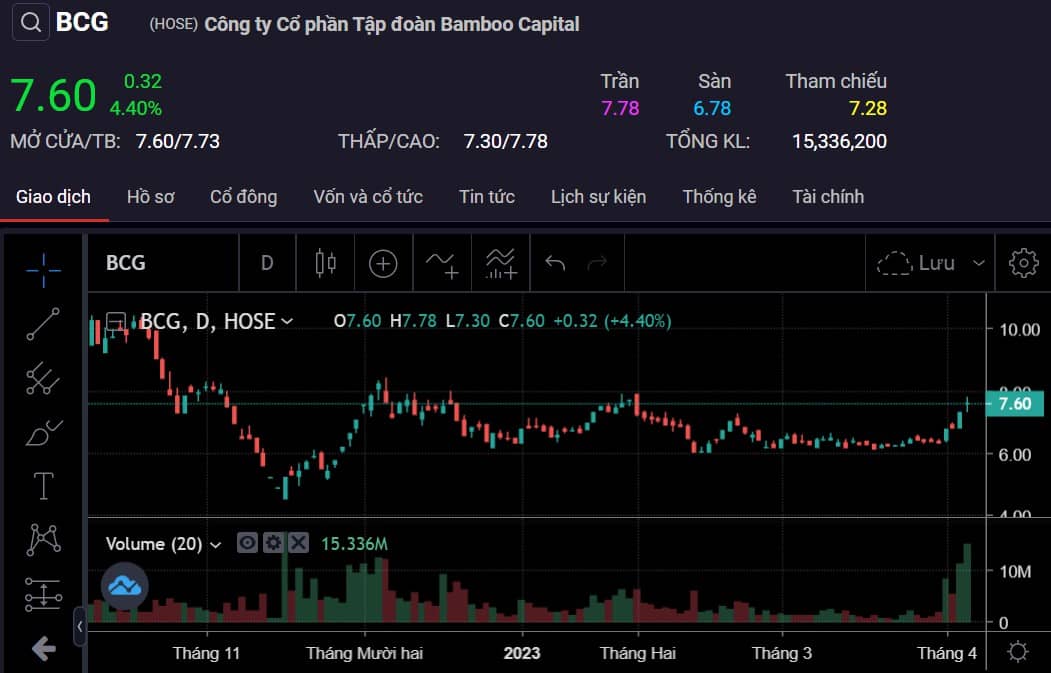
Task: Open the indicator templates icon
Action: (x=501, y=263)
